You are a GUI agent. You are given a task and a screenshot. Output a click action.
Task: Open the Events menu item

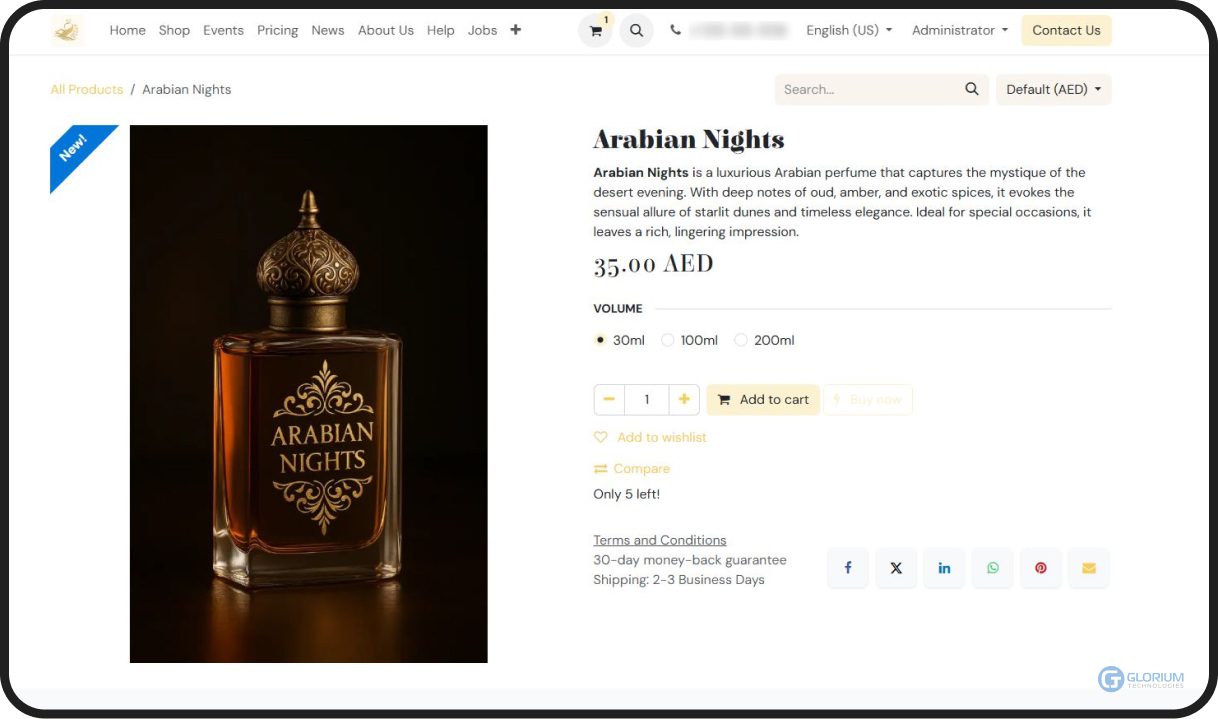tap(223, 30)
